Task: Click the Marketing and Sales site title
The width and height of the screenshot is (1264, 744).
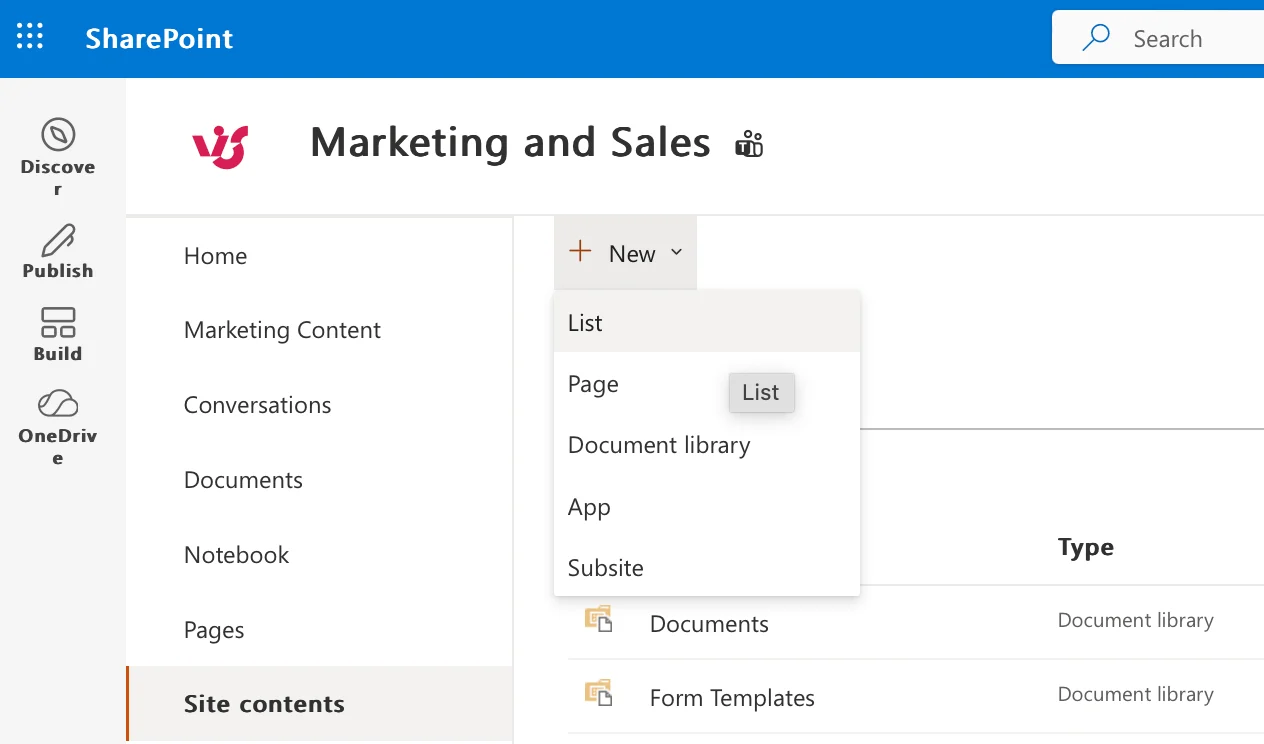Action: 510,143
